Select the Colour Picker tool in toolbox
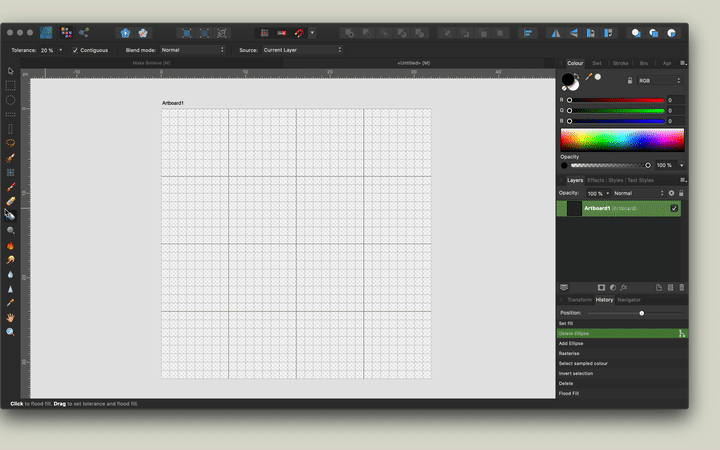The width and height of the screenshot is (720, 450). pyautogui.click(x=10, y=303)
